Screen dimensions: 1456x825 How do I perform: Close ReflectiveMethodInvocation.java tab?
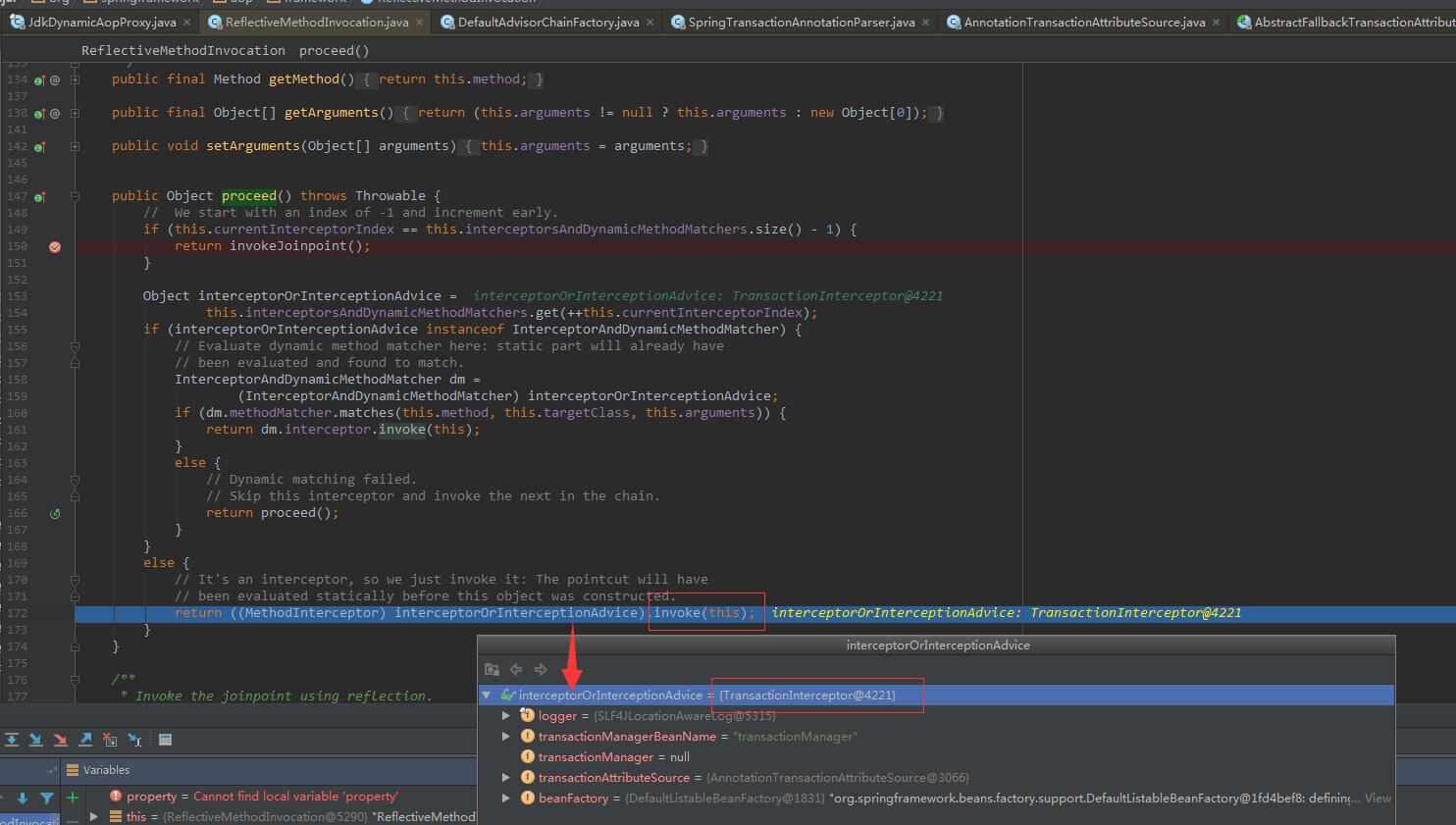click(420, 22)
